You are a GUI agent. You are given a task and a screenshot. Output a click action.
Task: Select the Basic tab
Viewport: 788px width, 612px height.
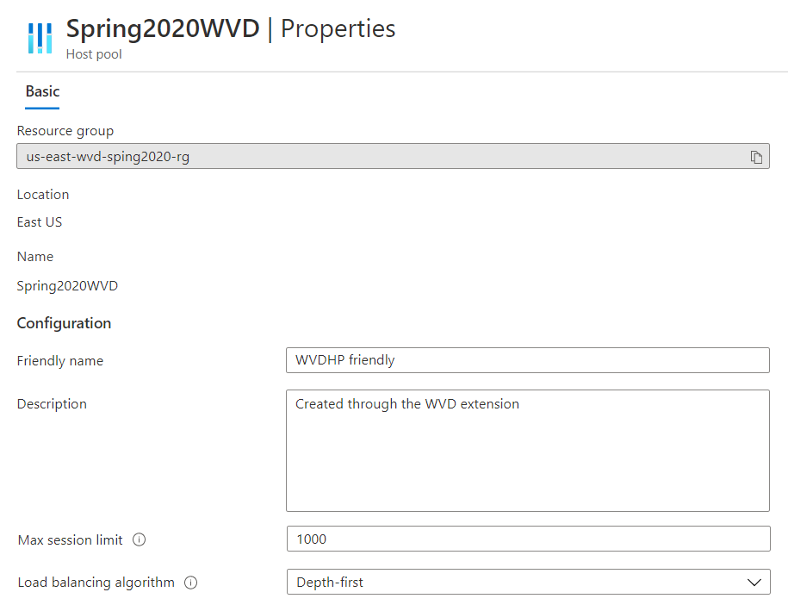[x=43, y=91]
